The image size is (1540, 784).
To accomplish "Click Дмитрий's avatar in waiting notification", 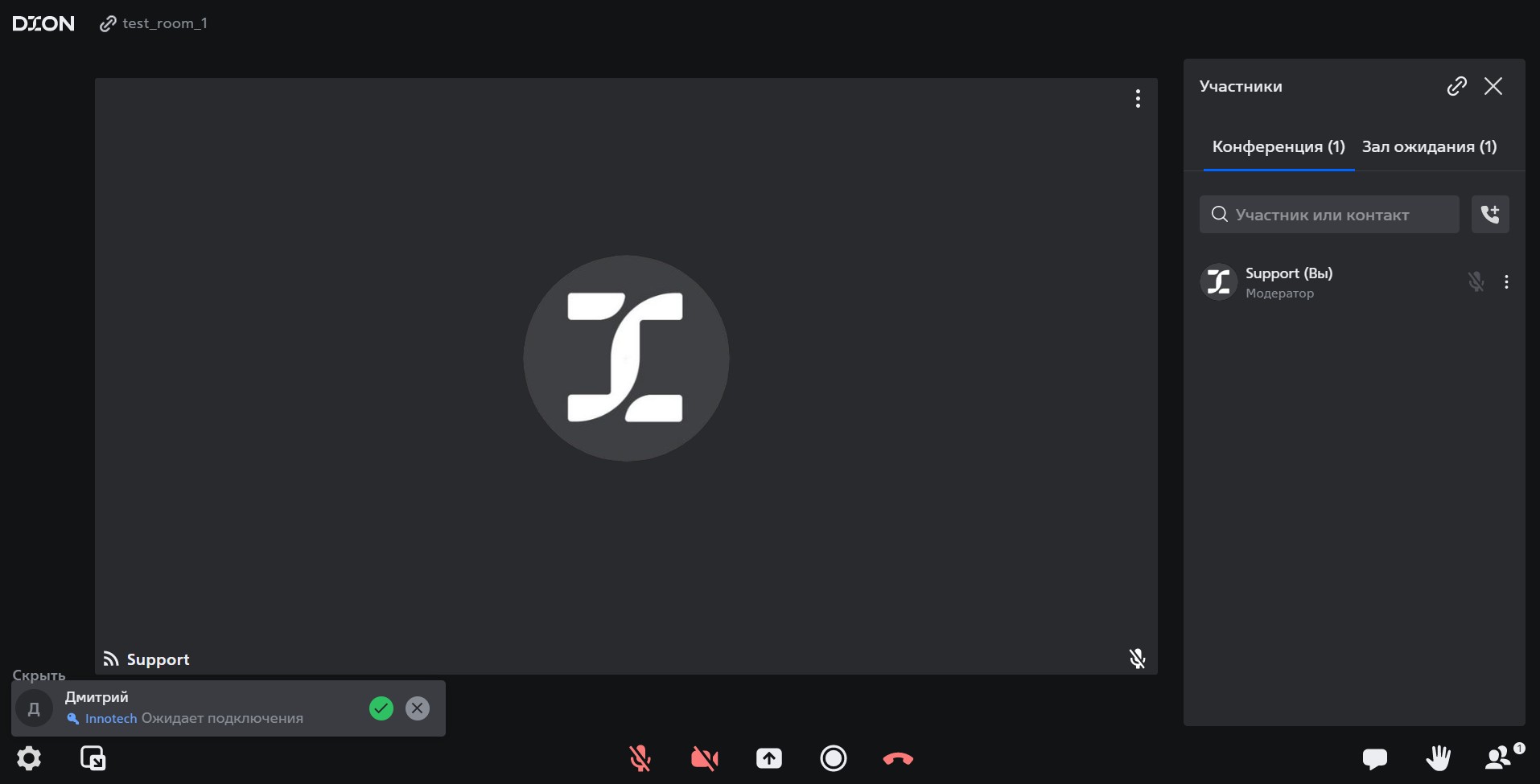I will click(x=34, y=708).
